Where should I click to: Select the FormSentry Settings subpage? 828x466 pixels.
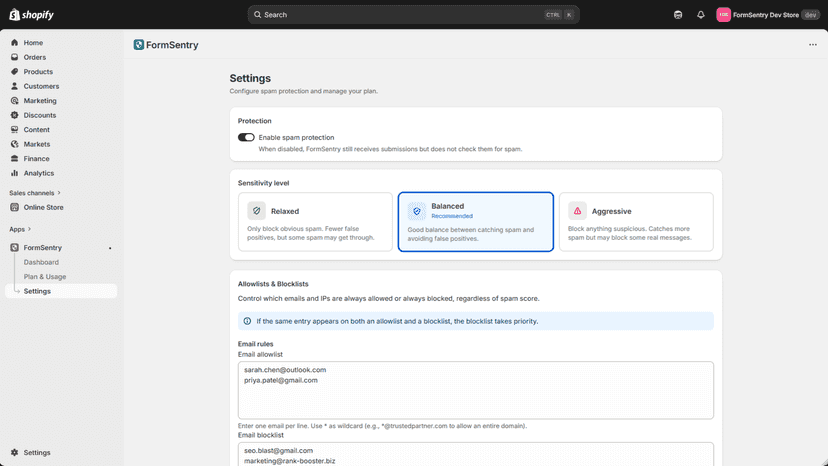click(61, 291)
